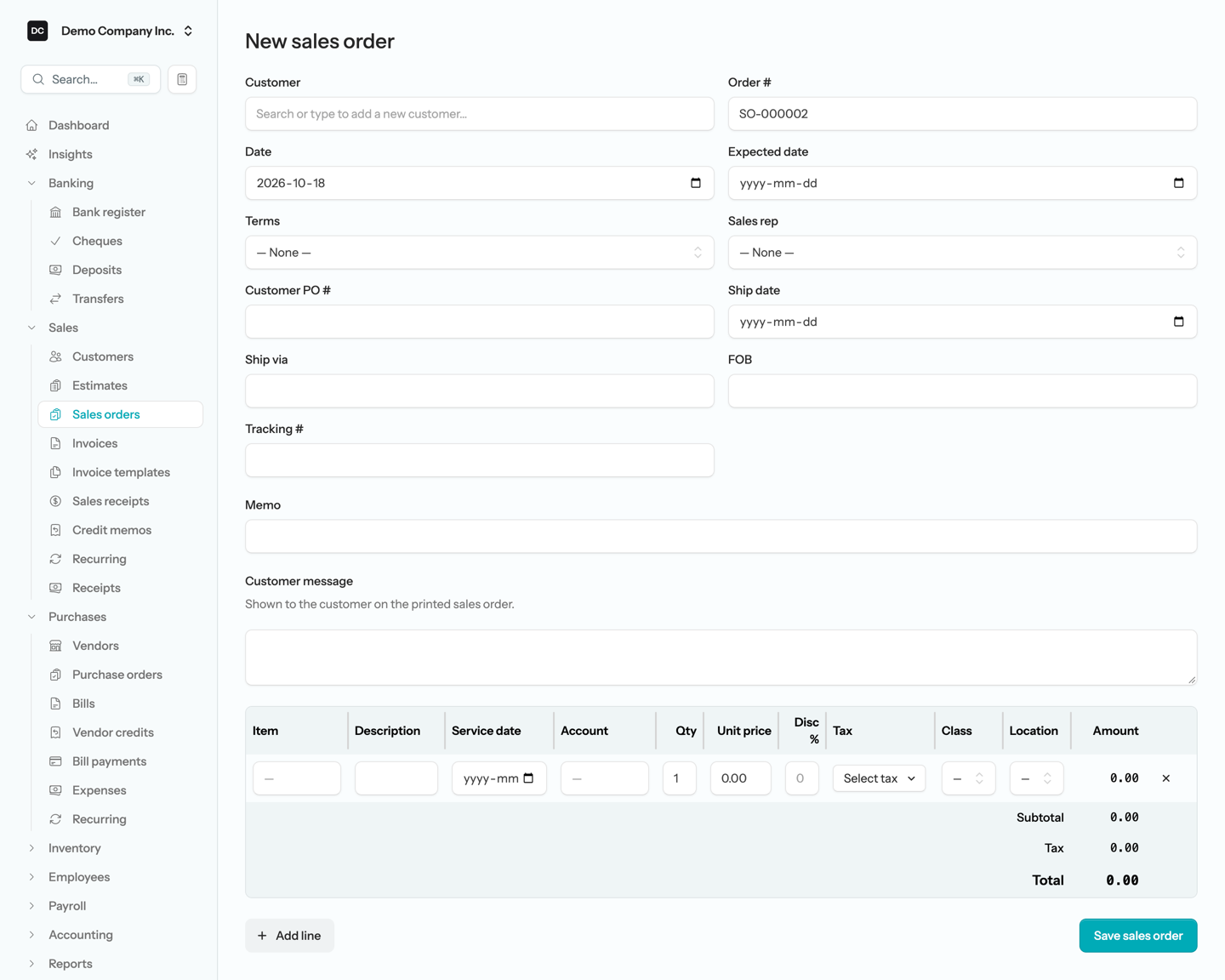Expand the Inventory section
1225x980 pixels.
31,848
